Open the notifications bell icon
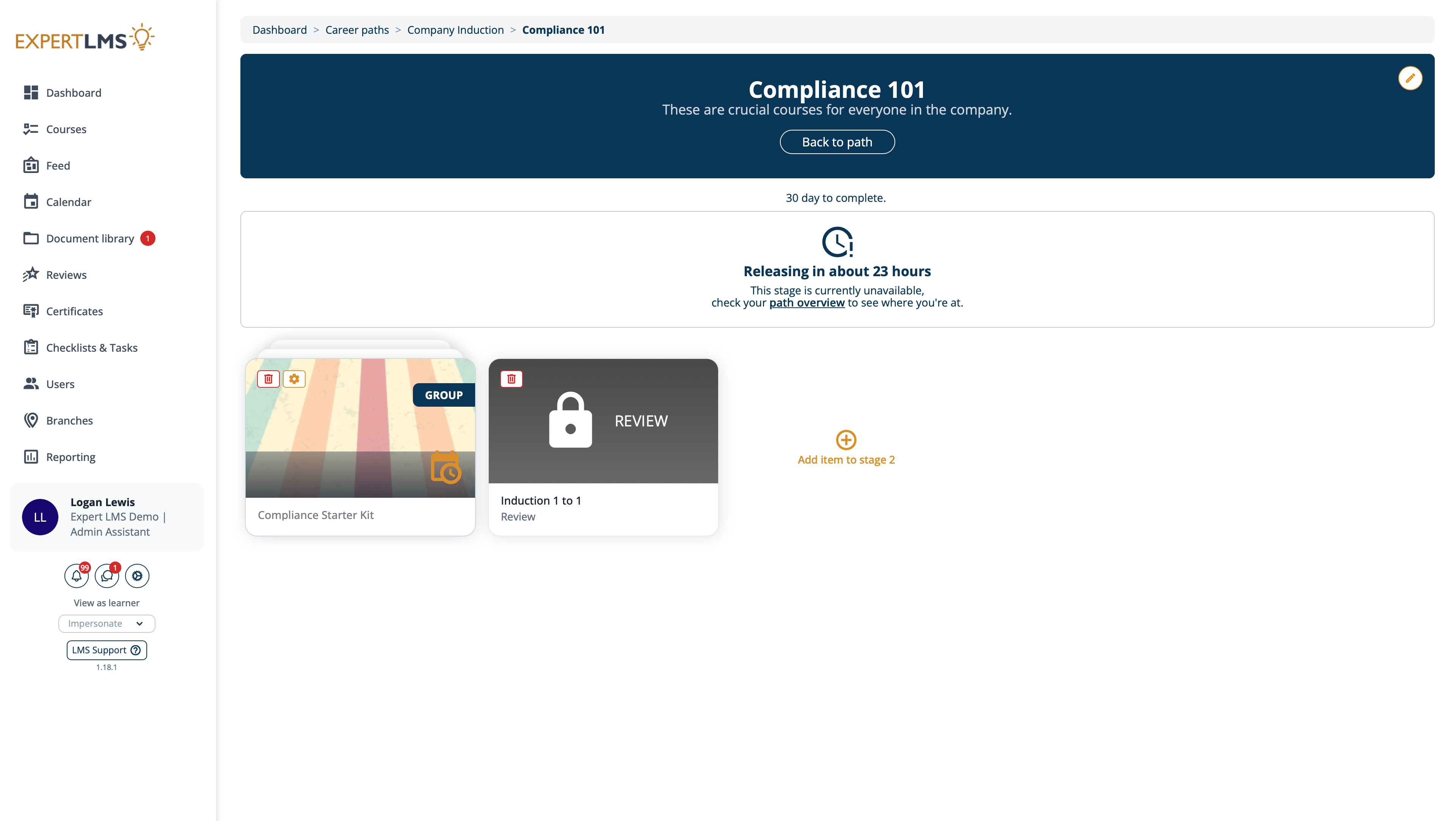The height and width of the screenshot is (821, 1456). pyautogui.click(x=76, y=576)
